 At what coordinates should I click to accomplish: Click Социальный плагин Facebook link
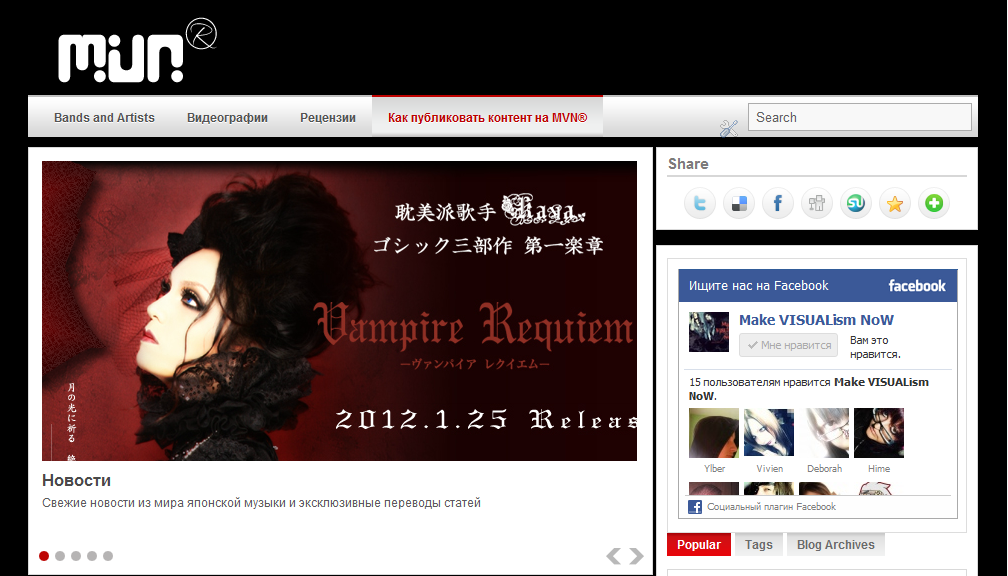click(771, 507)
